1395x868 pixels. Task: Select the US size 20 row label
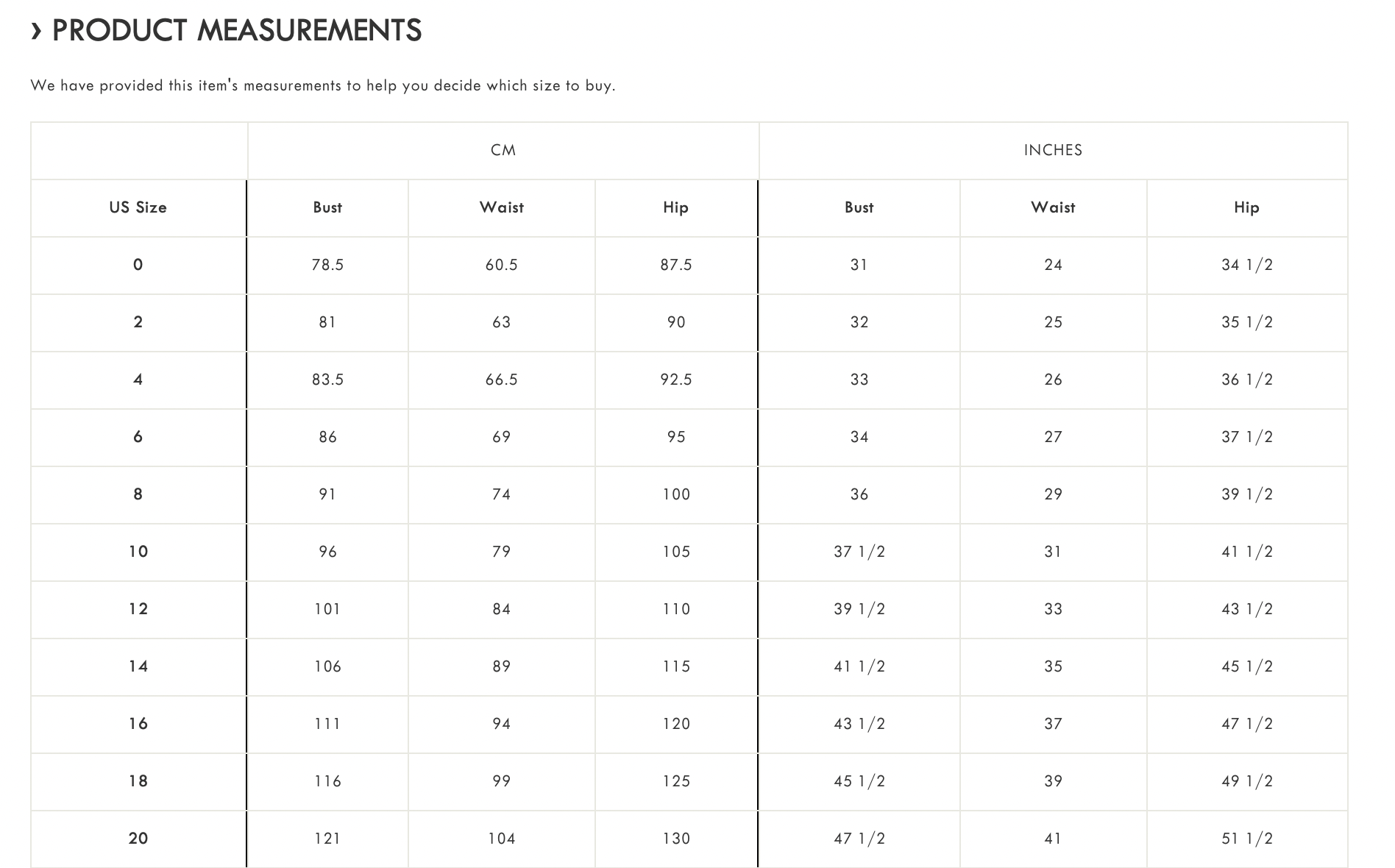(x=138, y=839)
